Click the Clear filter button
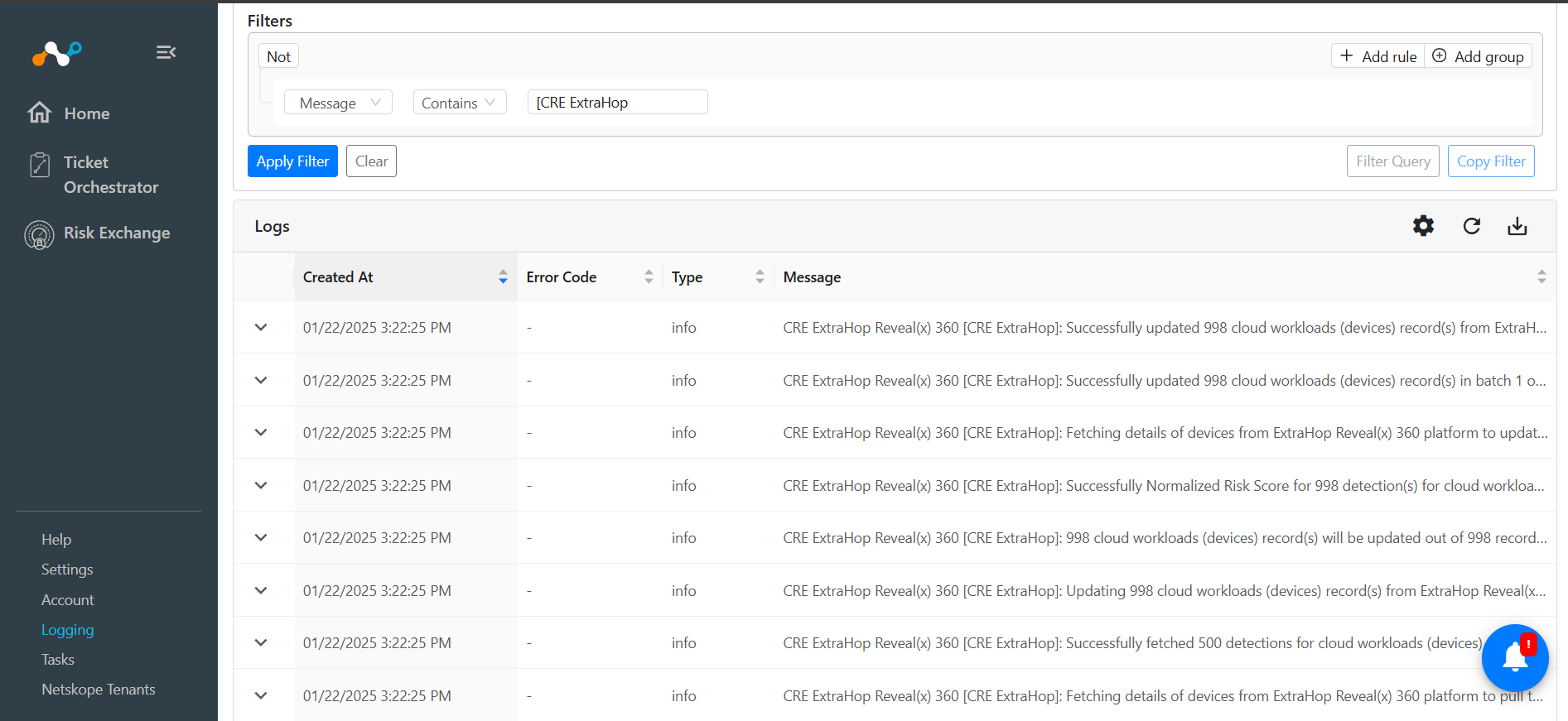This screenshot has width=1568, height=721. pos(371,161)
